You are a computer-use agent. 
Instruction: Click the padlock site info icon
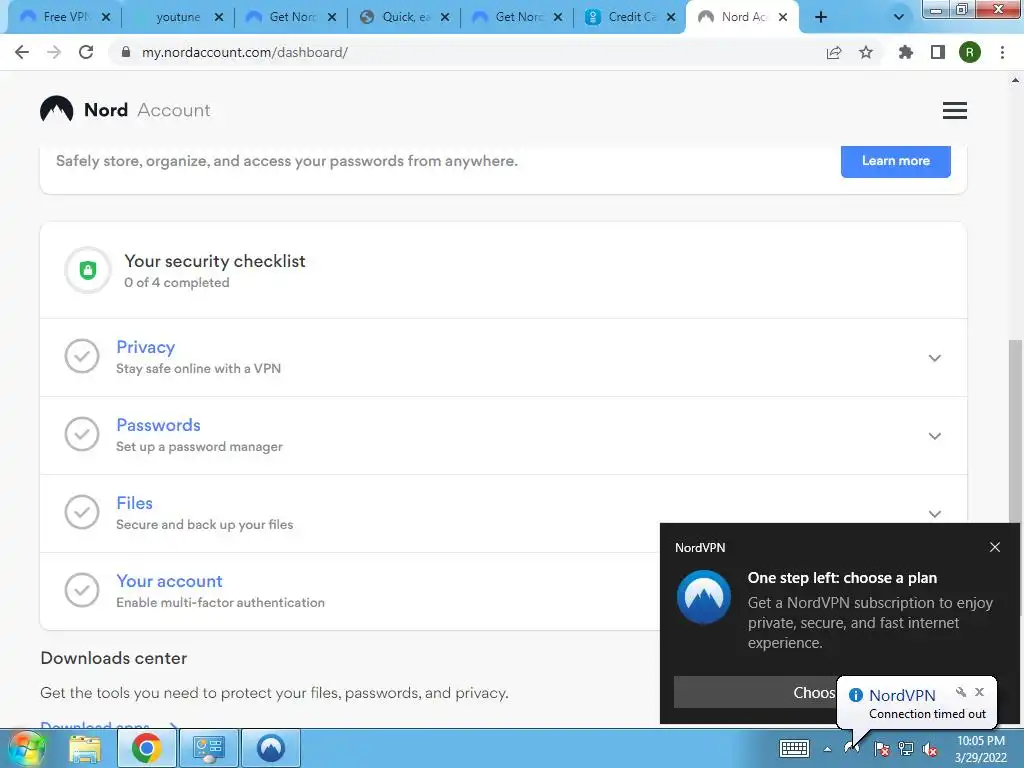(126, 52)
